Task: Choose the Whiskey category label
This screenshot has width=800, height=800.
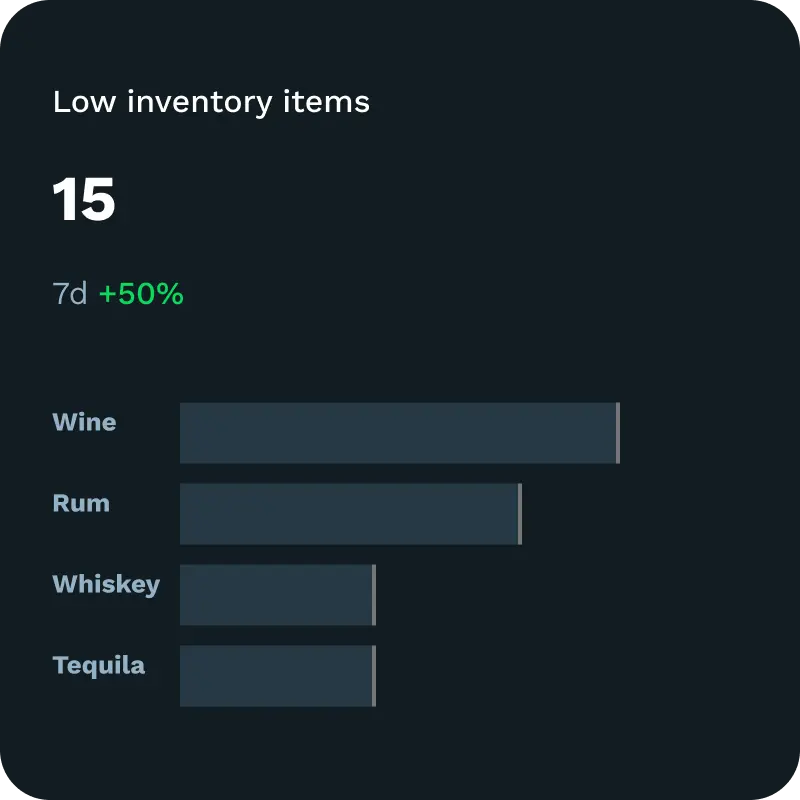Action: [106, 584]
